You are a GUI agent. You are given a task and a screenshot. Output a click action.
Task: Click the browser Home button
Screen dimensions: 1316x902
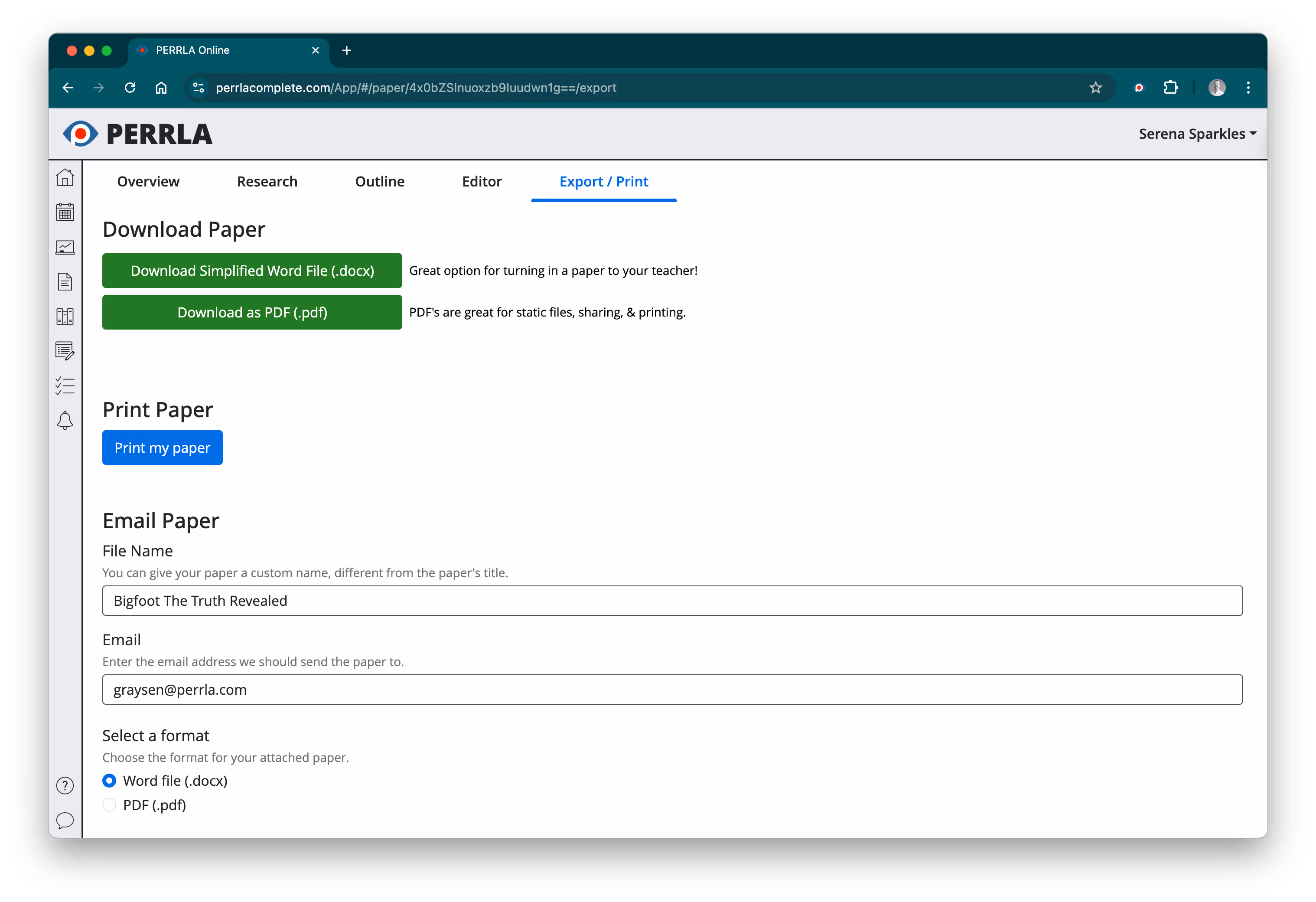tap(161, 88)
